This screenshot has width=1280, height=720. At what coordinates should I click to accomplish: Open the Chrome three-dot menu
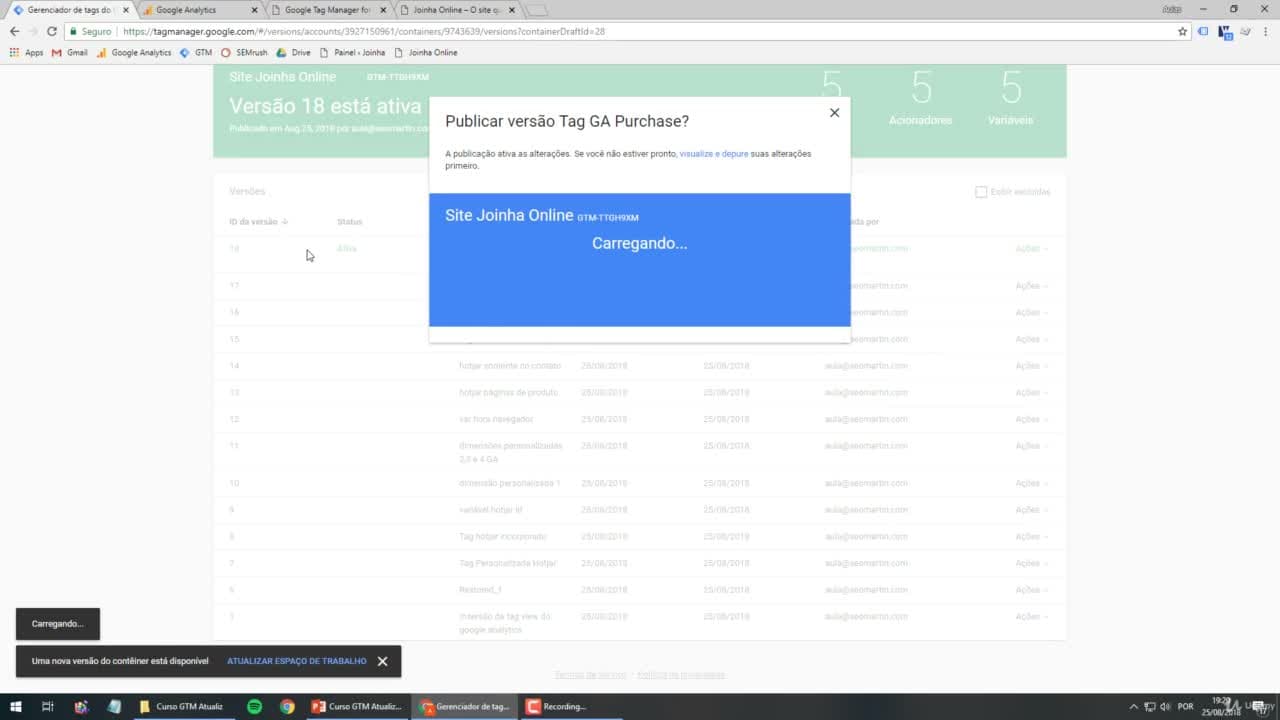(1267, 31)
